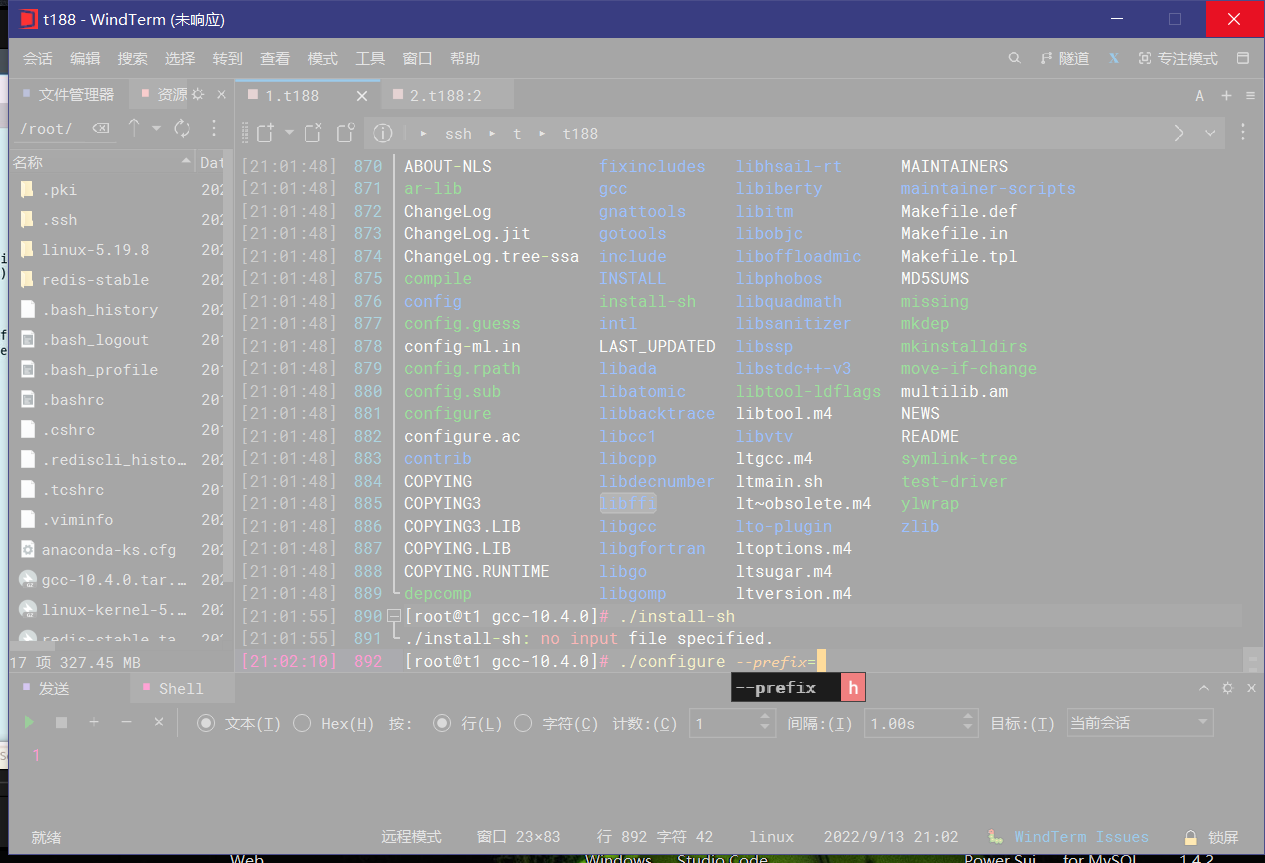The height and width of the screenshot is (863, 1265).
Task: Click the blue X server icon
Action: tap(1113, 59)
